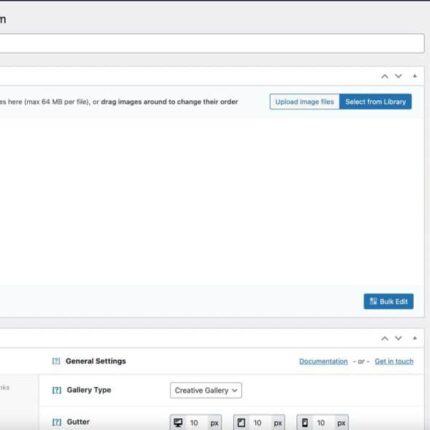Click the Select from Library button

click(375, 102)
